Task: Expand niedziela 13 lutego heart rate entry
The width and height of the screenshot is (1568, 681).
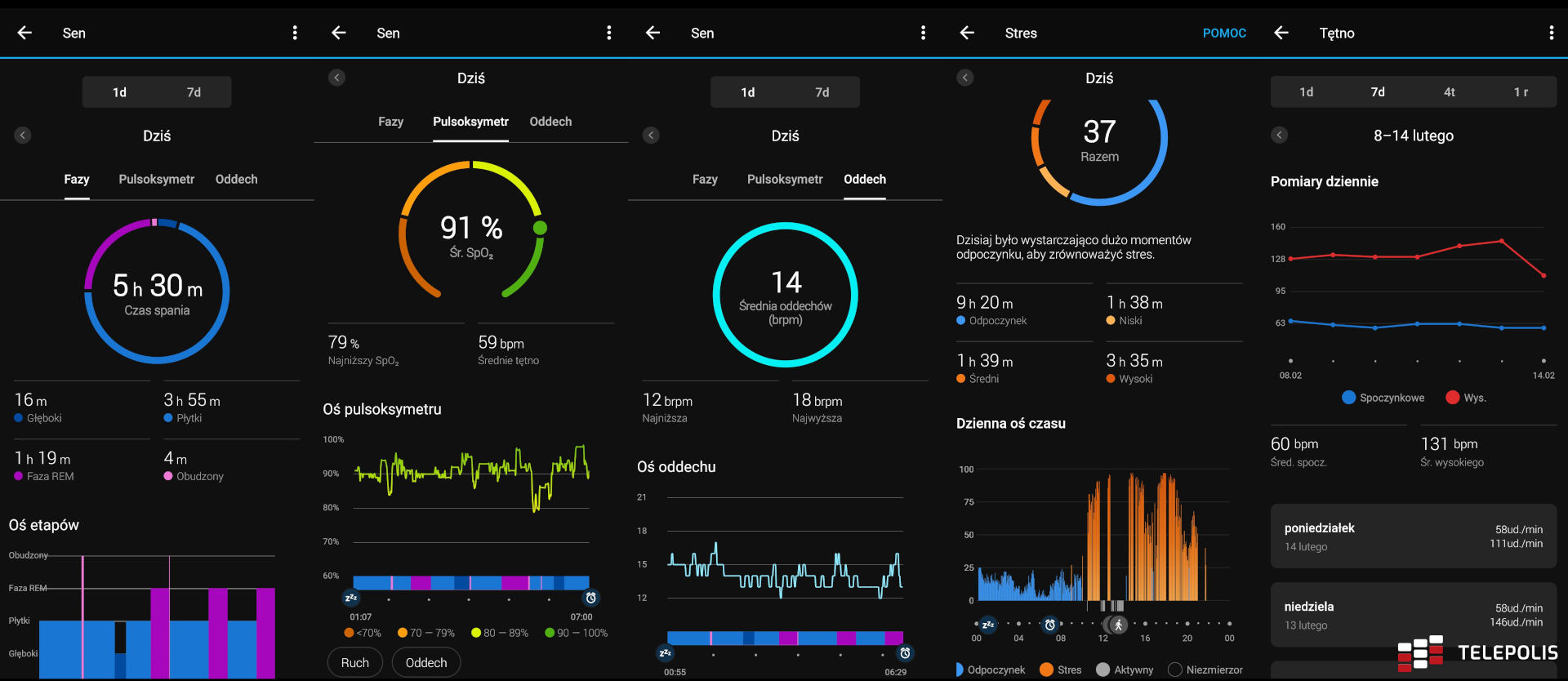Action: pyautogui.click(x=1413, y=615)
